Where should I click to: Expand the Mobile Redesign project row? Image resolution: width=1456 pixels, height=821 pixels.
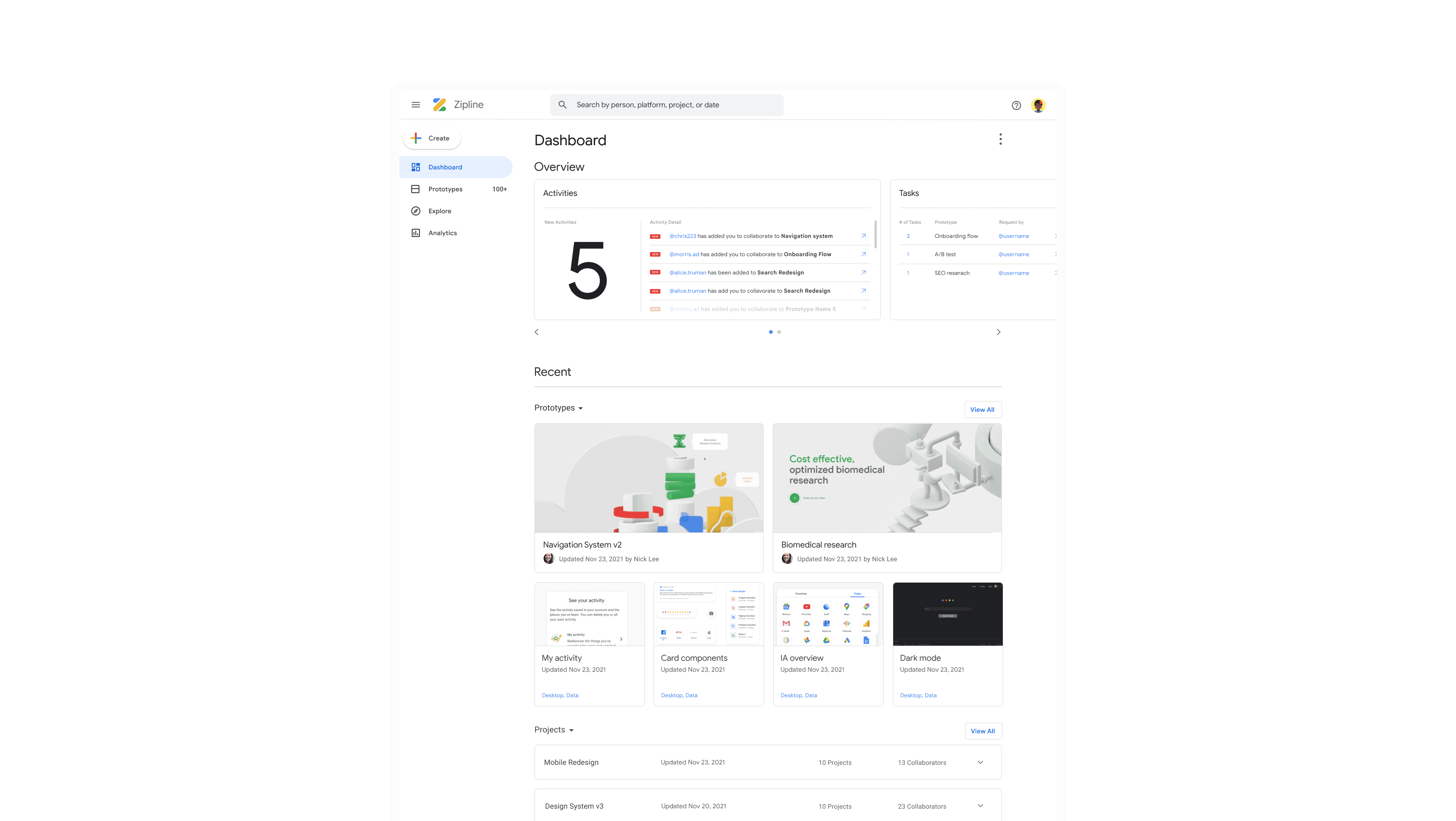(980, 762)
